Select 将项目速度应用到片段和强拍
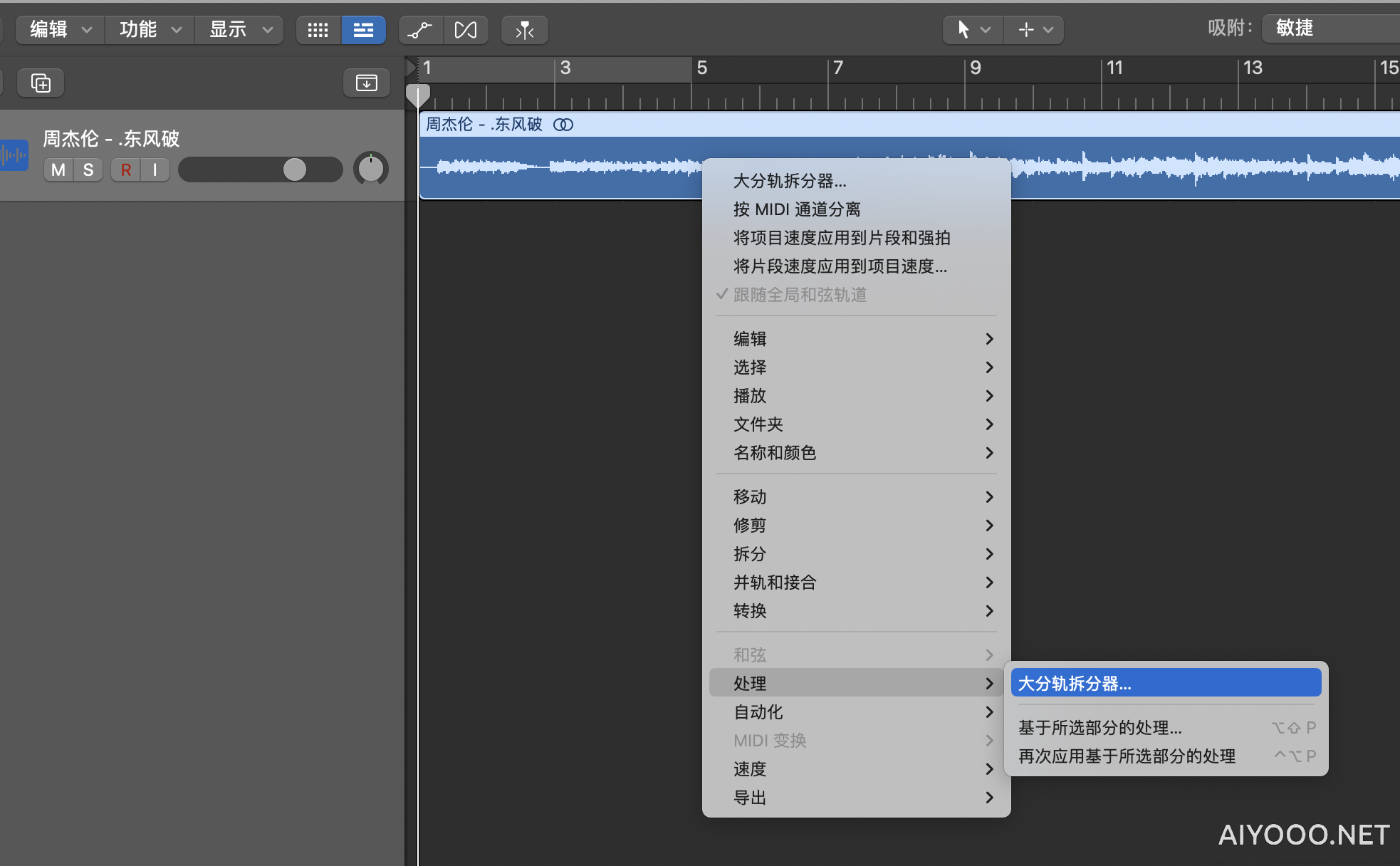1400x866 pixels. tap(857, 238)
